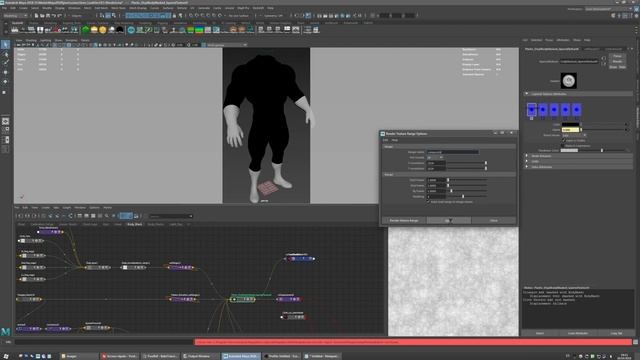Click the black dome shelf icon
Viewport: 640px width, 360px height.
[120, 30]
